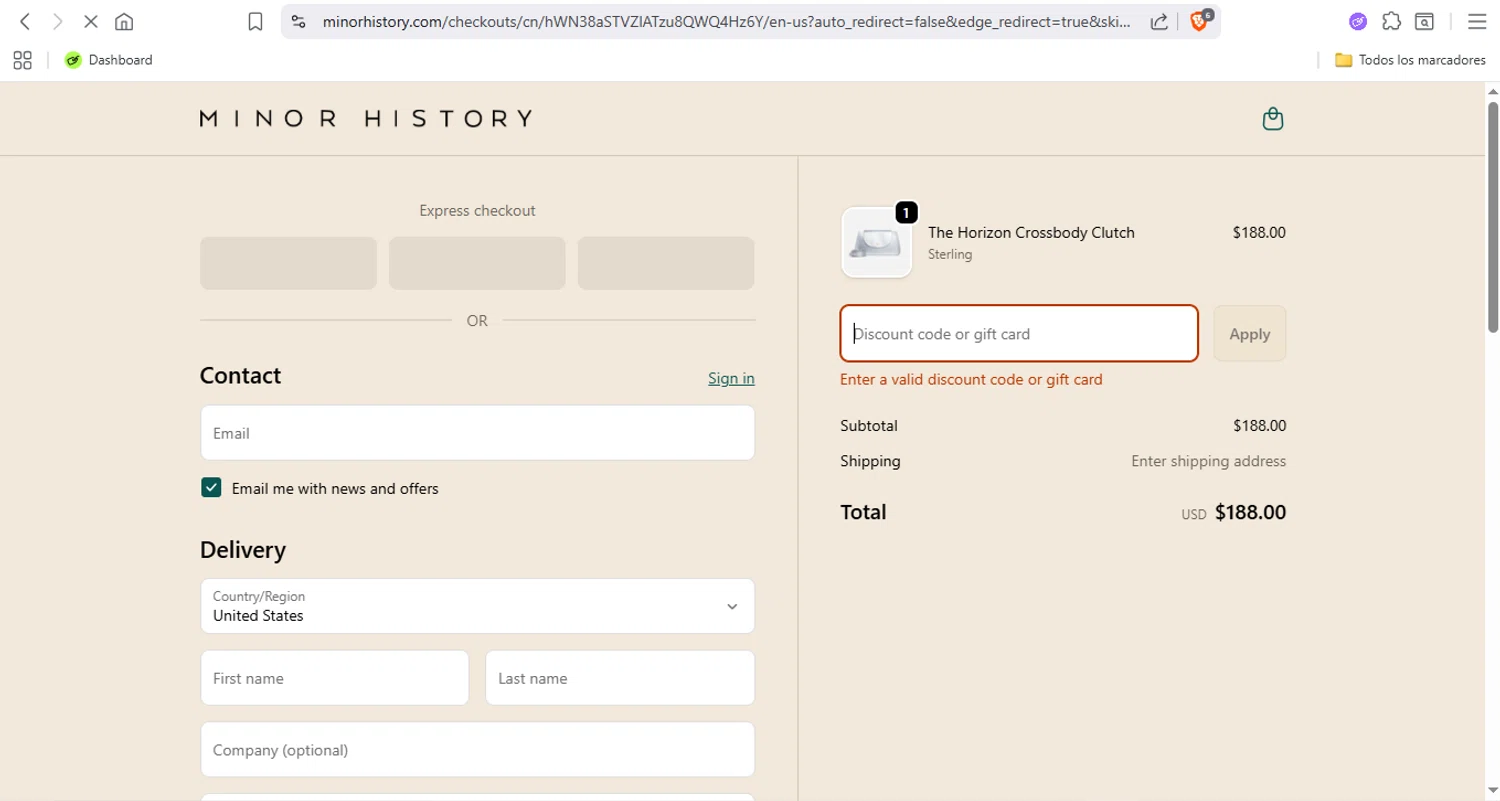This screenshot has width=1500, height=801.
Task: Open Brave Shields lion icon
Action: (1198, 21)
